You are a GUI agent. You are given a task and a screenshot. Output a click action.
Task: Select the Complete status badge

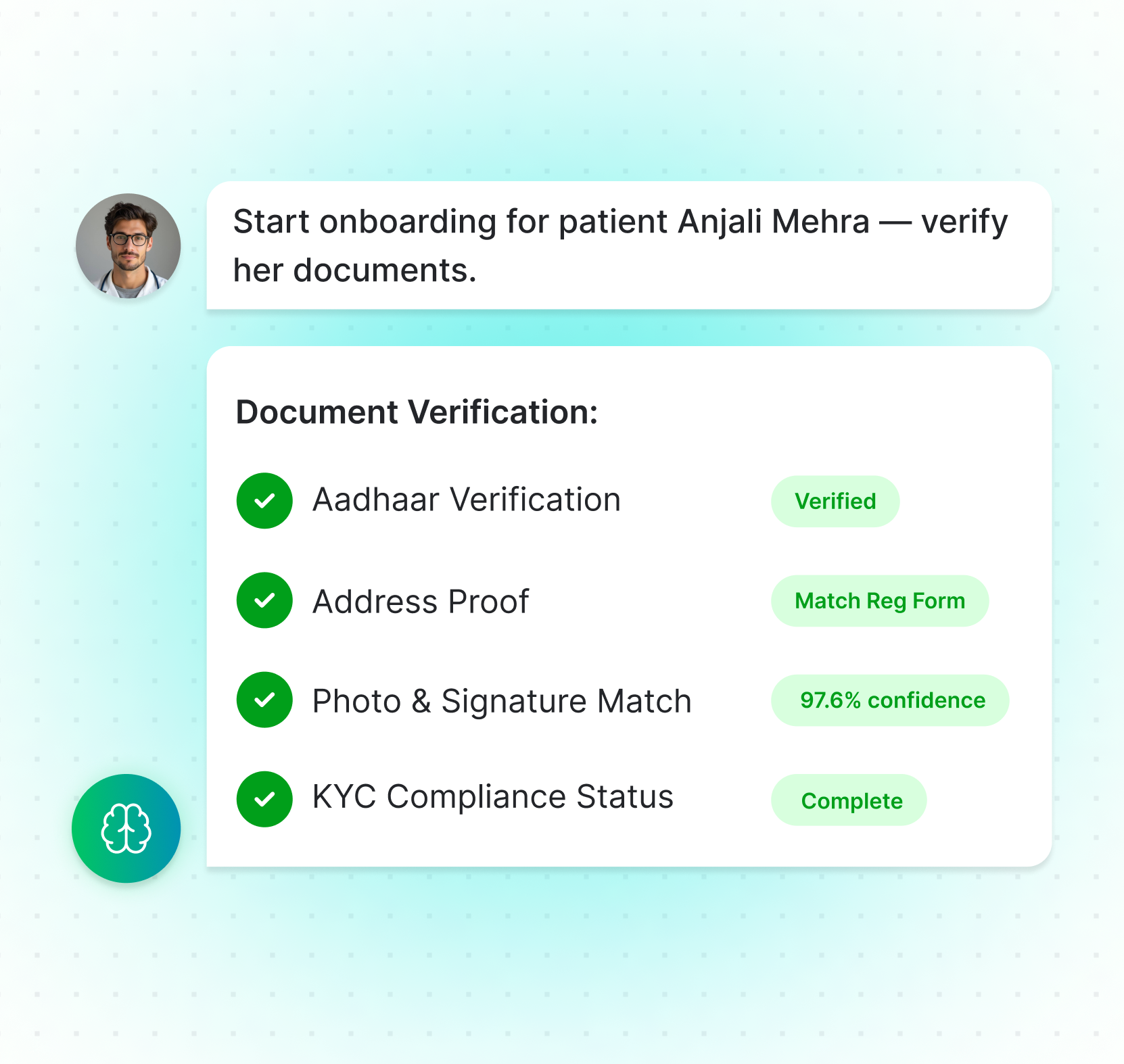tap(849, 800)
